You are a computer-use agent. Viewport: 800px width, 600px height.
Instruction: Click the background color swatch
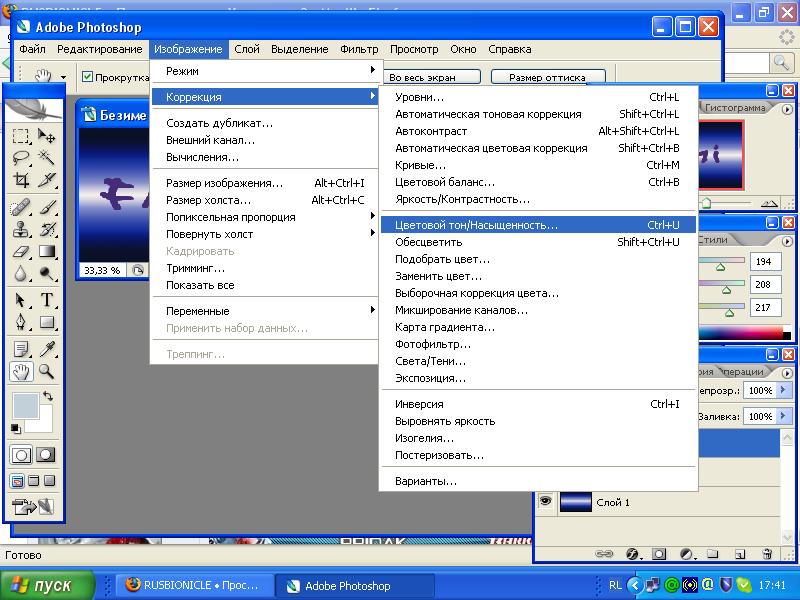click(x=44, y=425)
